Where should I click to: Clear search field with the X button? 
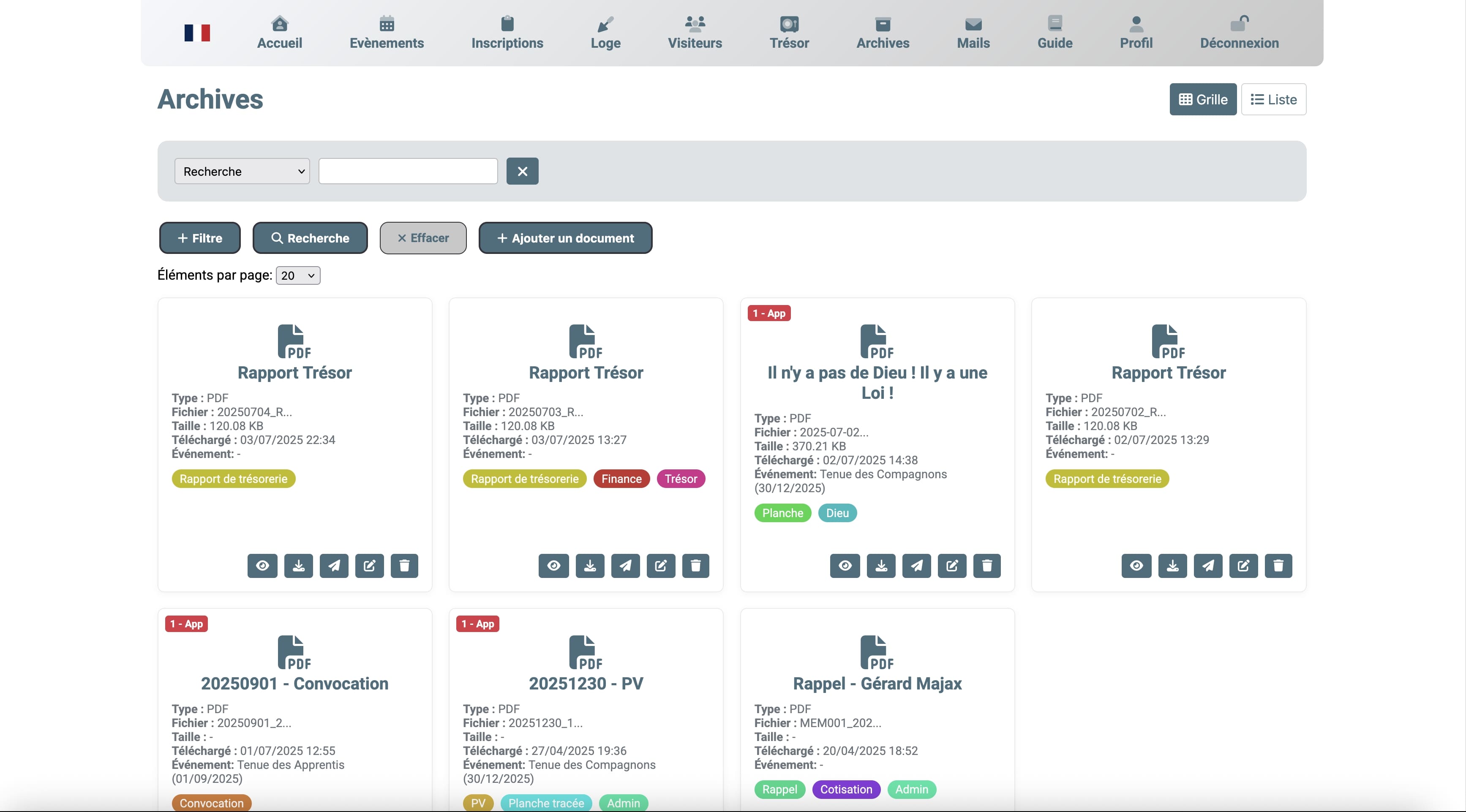[522, 171]
